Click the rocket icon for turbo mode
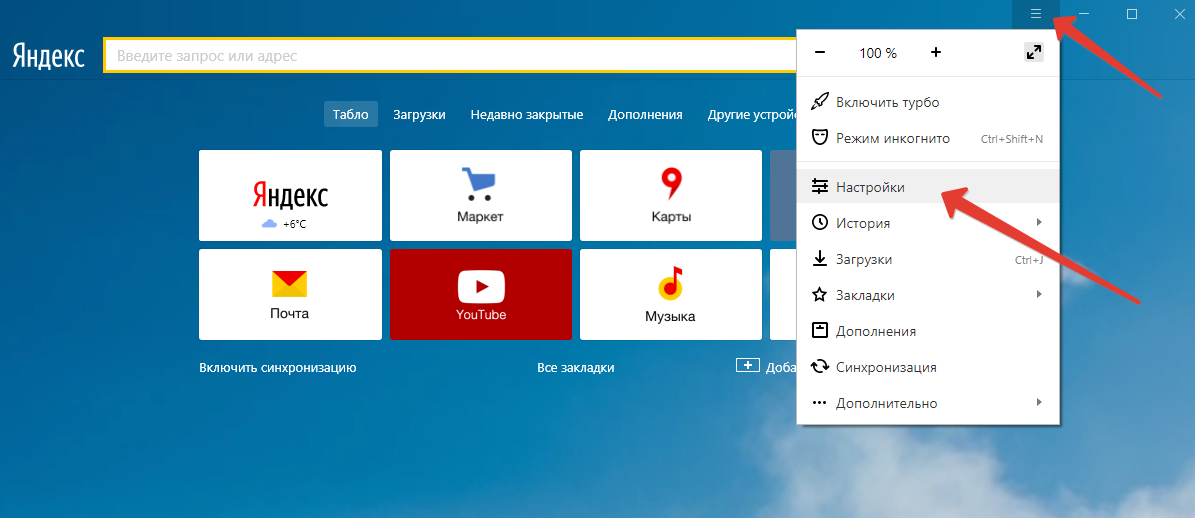 [819, 102]
